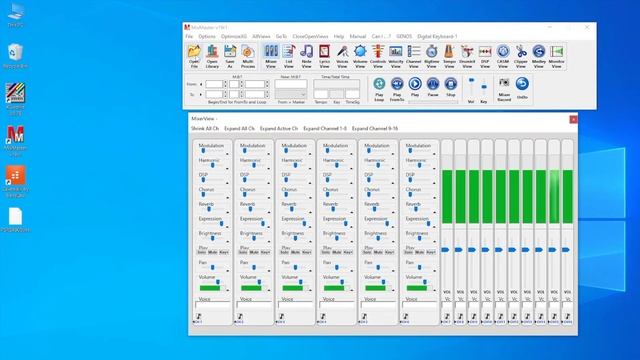This screenshot has height=360, width=640.
Task: Toggle Keys on mixer channel 4
Action: [x=348, y=252]
